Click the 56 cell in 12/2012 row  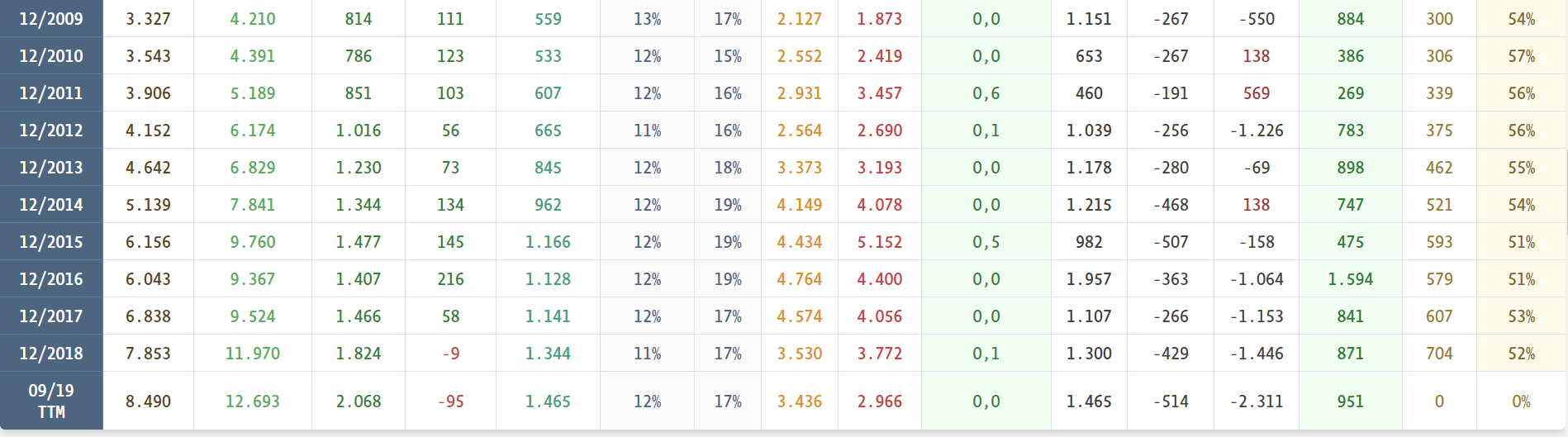tap(451, 131)
